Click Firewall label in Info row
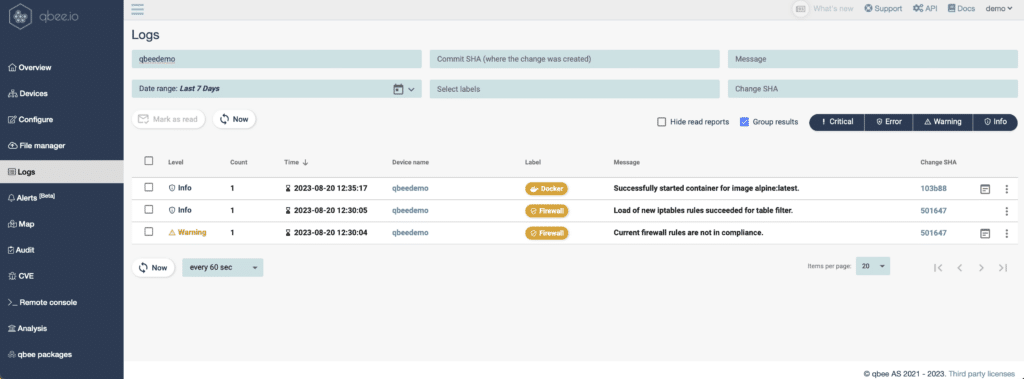Screen dimensions: 1024x379 [x=547, y=210]
